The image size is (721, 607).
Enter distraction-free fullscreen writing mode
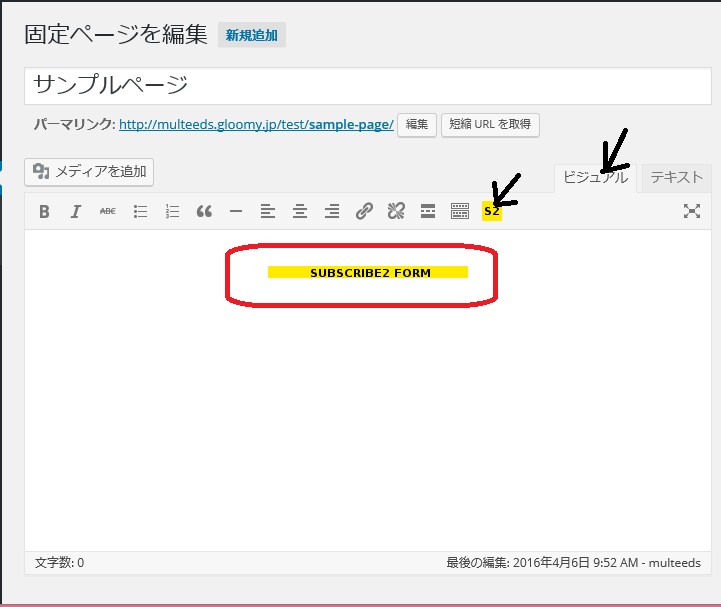[x=691, y=211]
